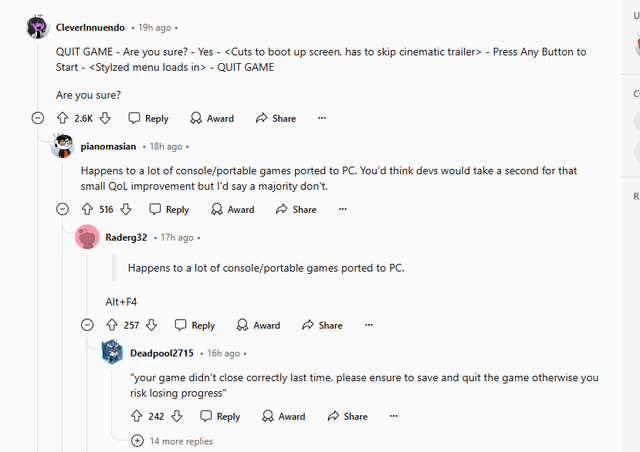640x452 pixels.
Task: Share Raderg32's comment
Action: click(x=320, y=325)
